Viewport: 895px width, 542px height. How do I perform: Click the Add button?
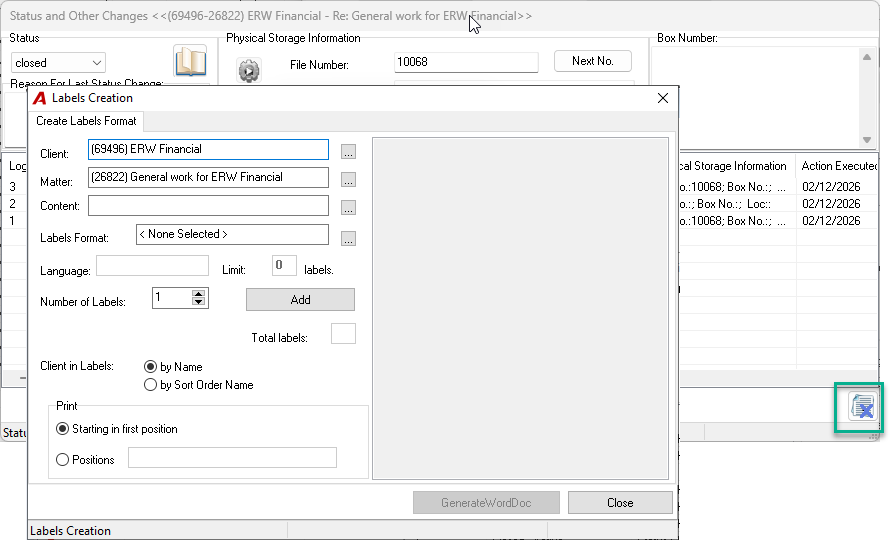click(300, 300)
